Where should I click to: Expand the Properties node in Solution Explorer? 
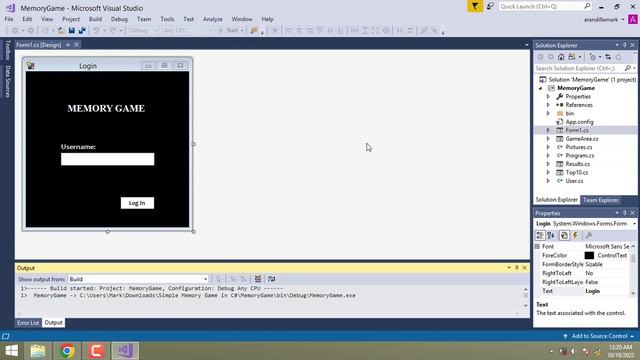(548, 97)
